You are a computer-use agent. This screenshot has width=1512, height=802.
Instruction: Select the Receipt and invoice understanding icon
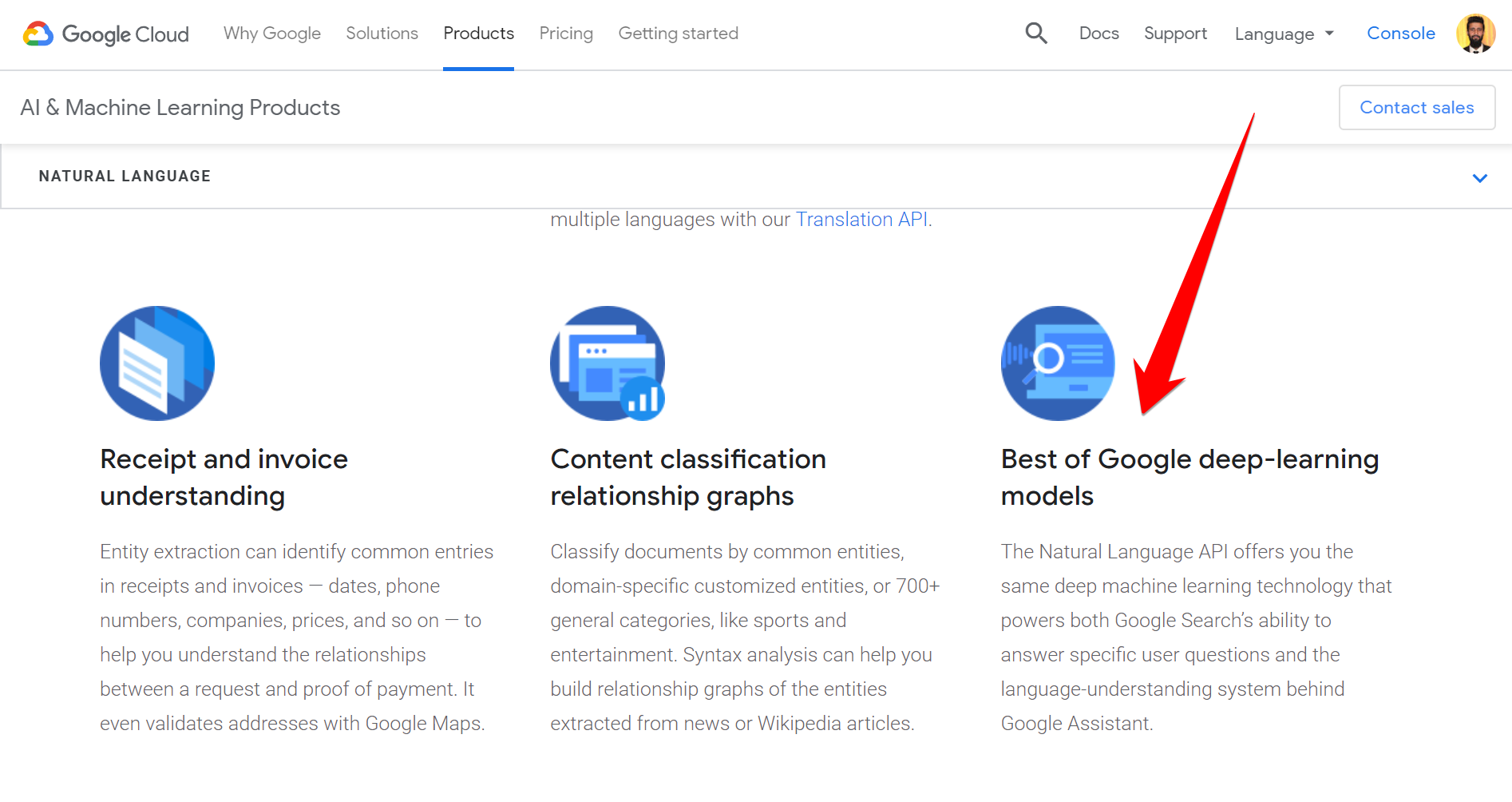tap(156, 363)
